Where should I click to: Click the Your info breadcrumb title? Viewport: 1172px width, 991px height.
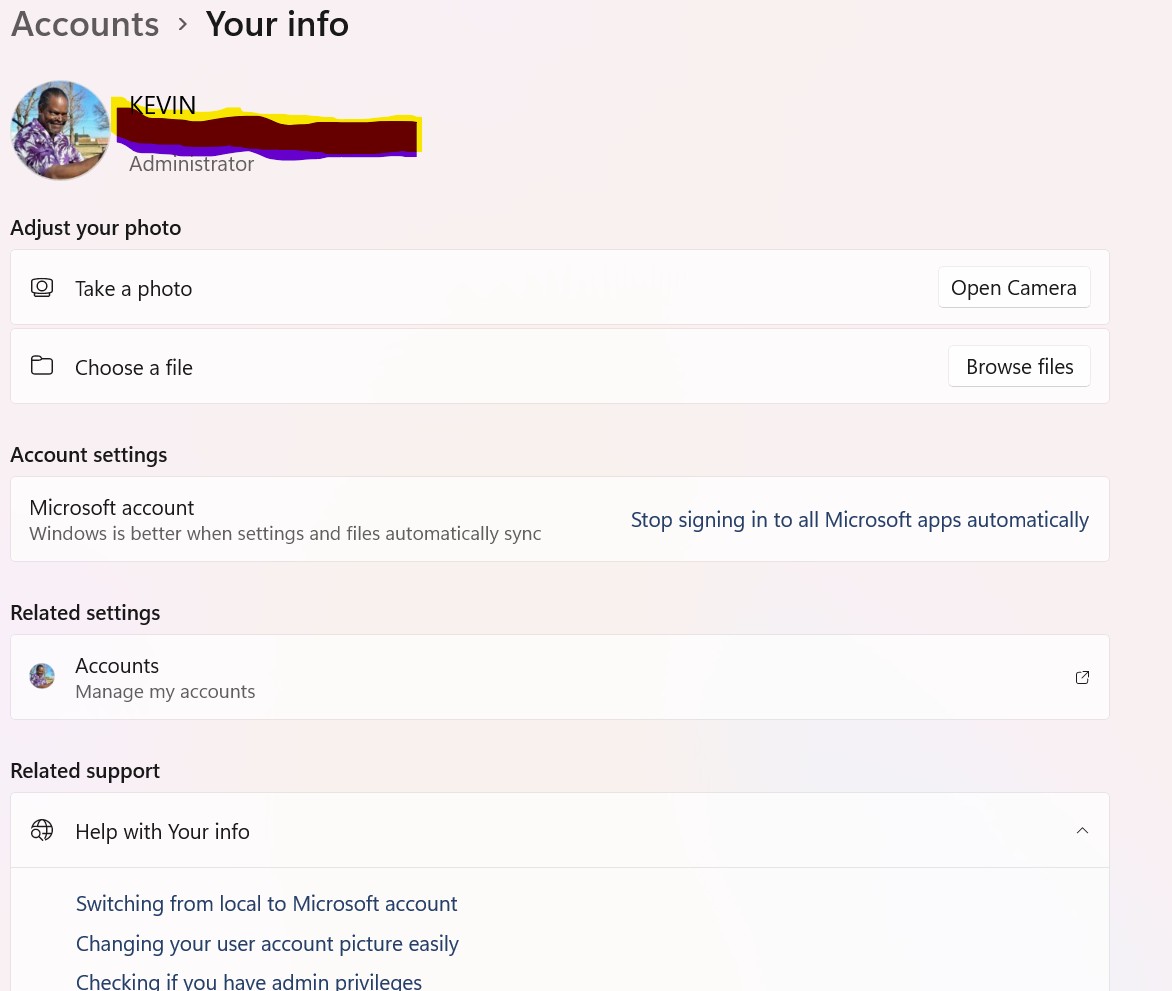click(x=277, y=24)
